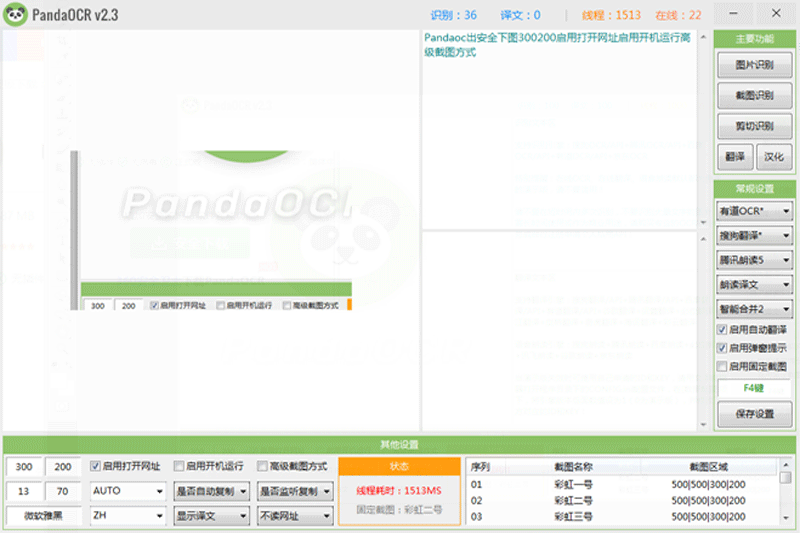Click the F4键 hotkey field
The height and width of the screenshot is (533, 800).
click(754, 388)
